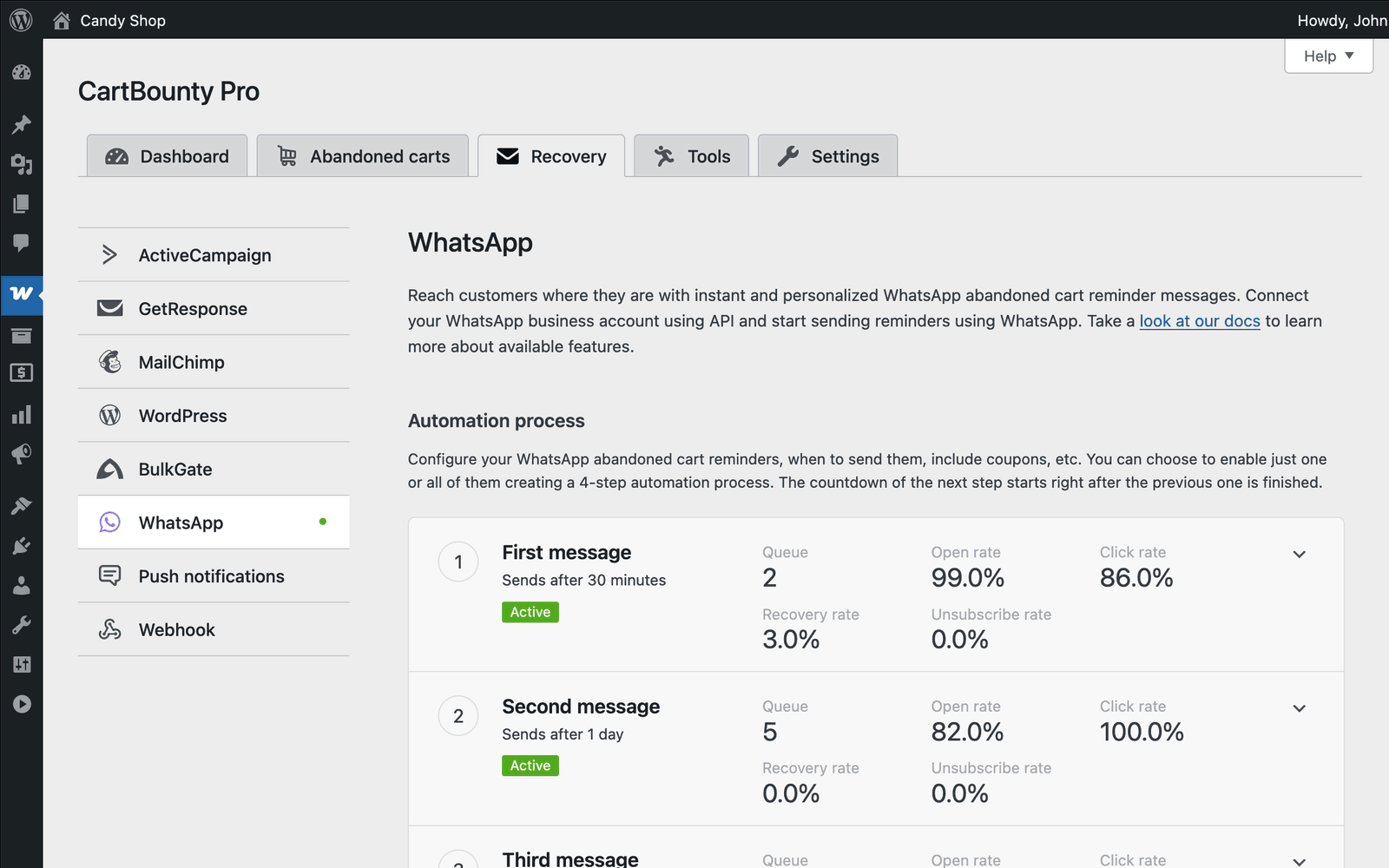The width and height of the screenshot is (1389, 868).
Task: Select GetResponse in the integrations list
Action: (x=193, y=308)
